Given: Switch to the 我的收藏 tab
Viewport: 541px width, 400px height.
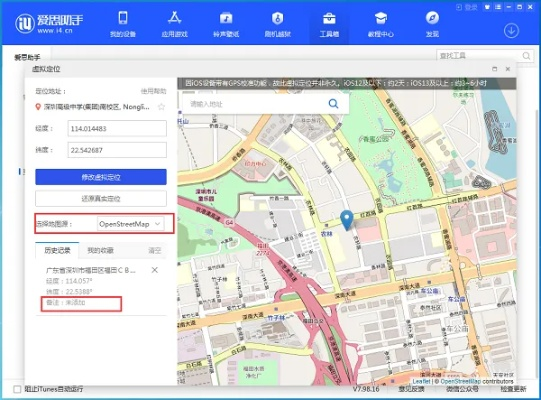Looking at the screenshot, I should (100, 251).
